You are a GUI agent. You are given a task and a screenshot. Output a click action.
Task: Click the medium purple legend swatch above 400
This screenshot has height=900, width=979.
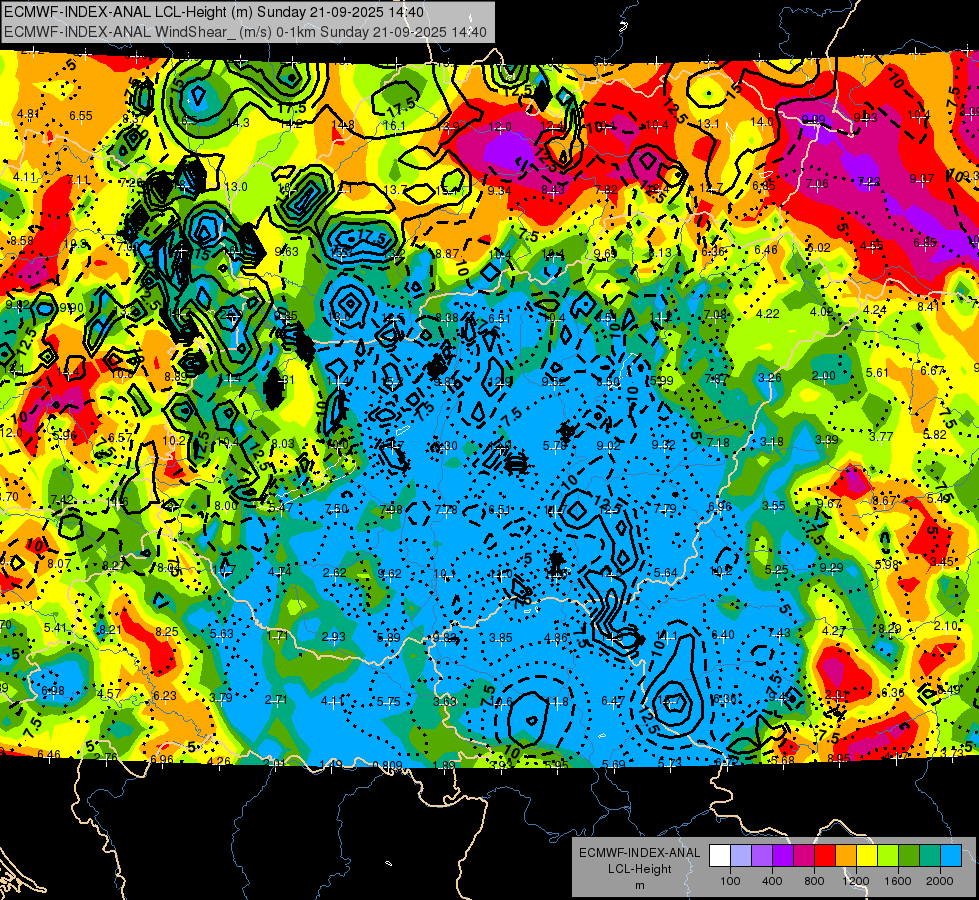pos(762,856)
